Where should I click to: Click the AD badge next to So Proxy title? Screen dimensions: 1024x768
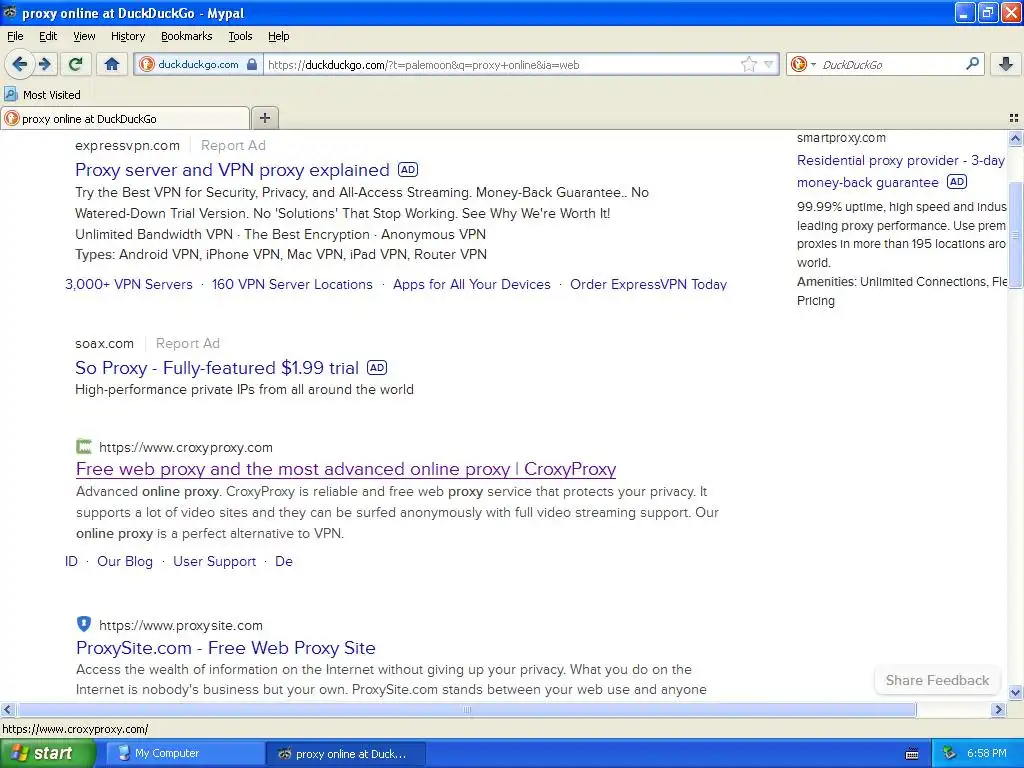coord(377,368)
